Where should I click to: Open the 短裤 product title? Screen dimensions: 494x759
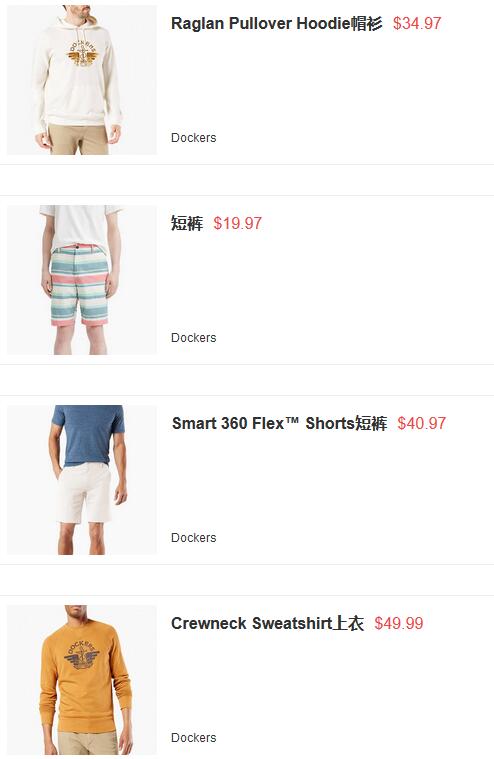(187, 223)
